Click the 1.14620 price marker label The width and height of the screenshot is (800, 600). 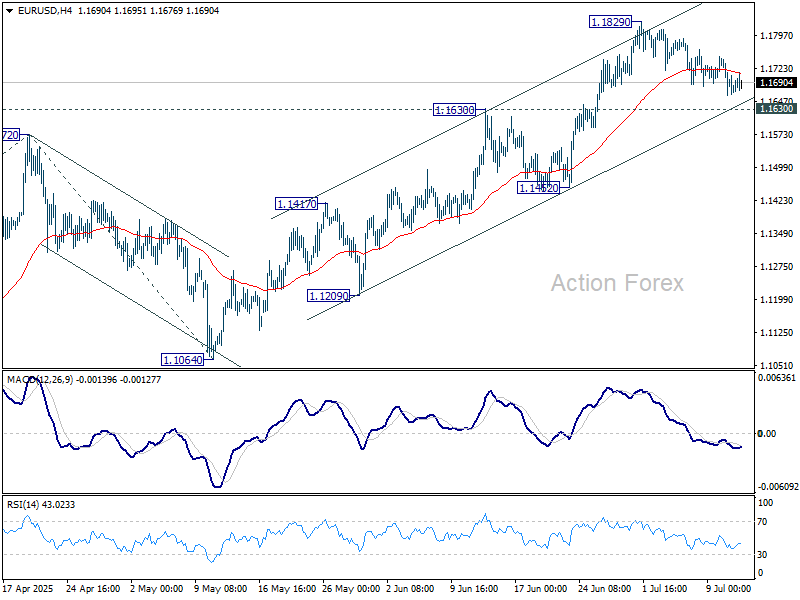[538, 187]
